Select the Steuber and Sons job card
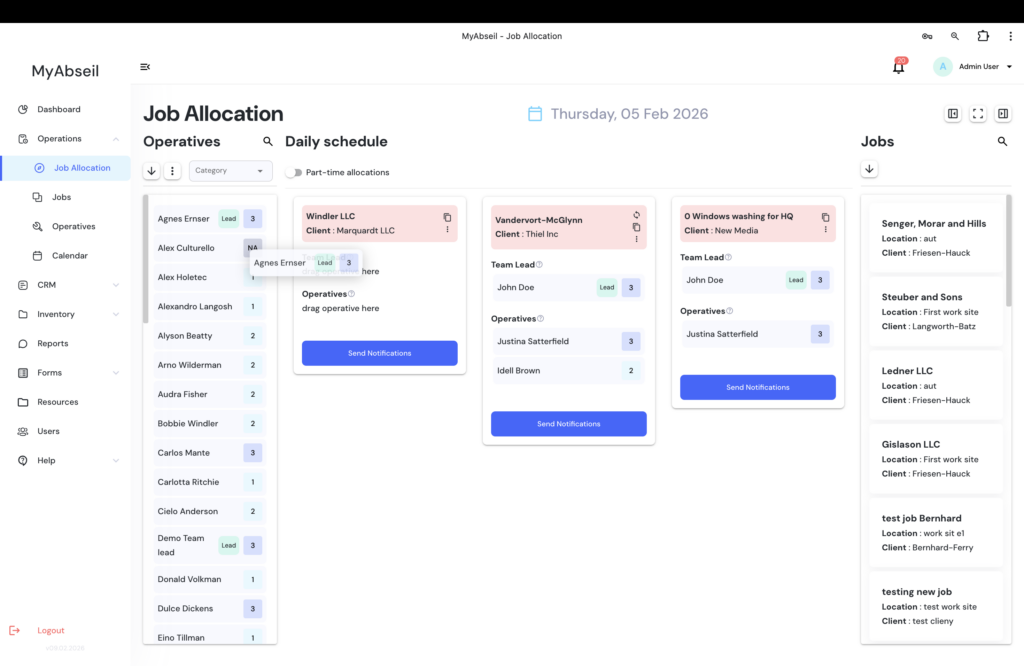 click(931, 311)
